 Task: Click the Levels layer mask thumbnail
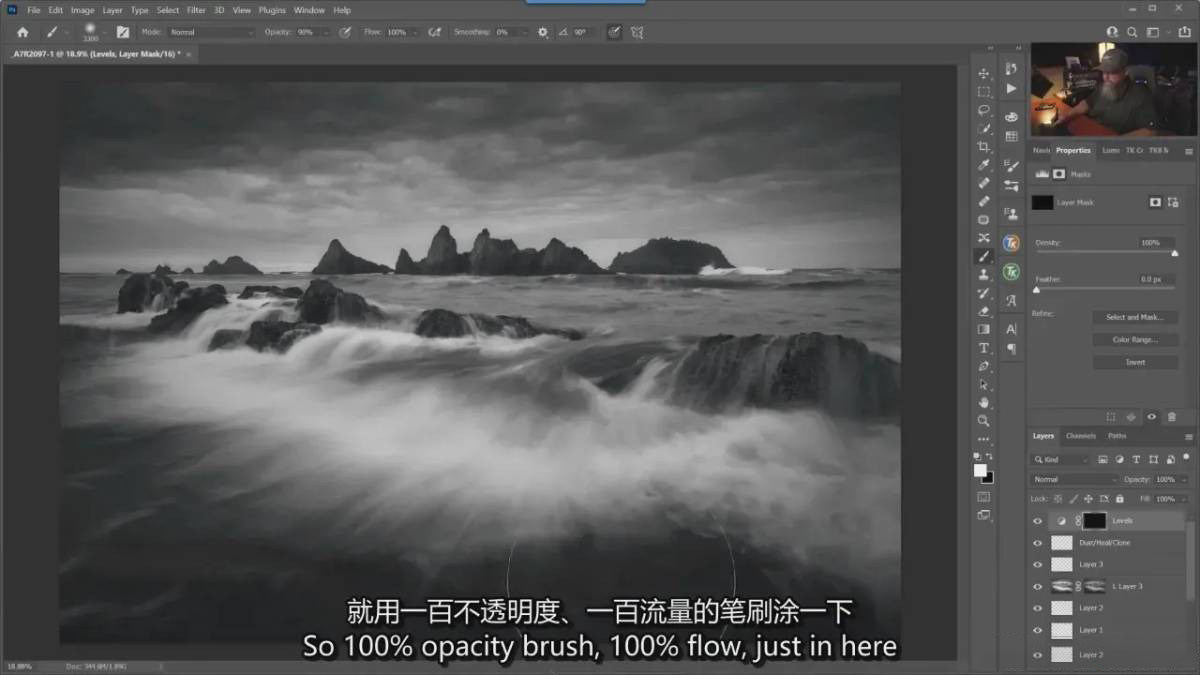point(1095,521)
